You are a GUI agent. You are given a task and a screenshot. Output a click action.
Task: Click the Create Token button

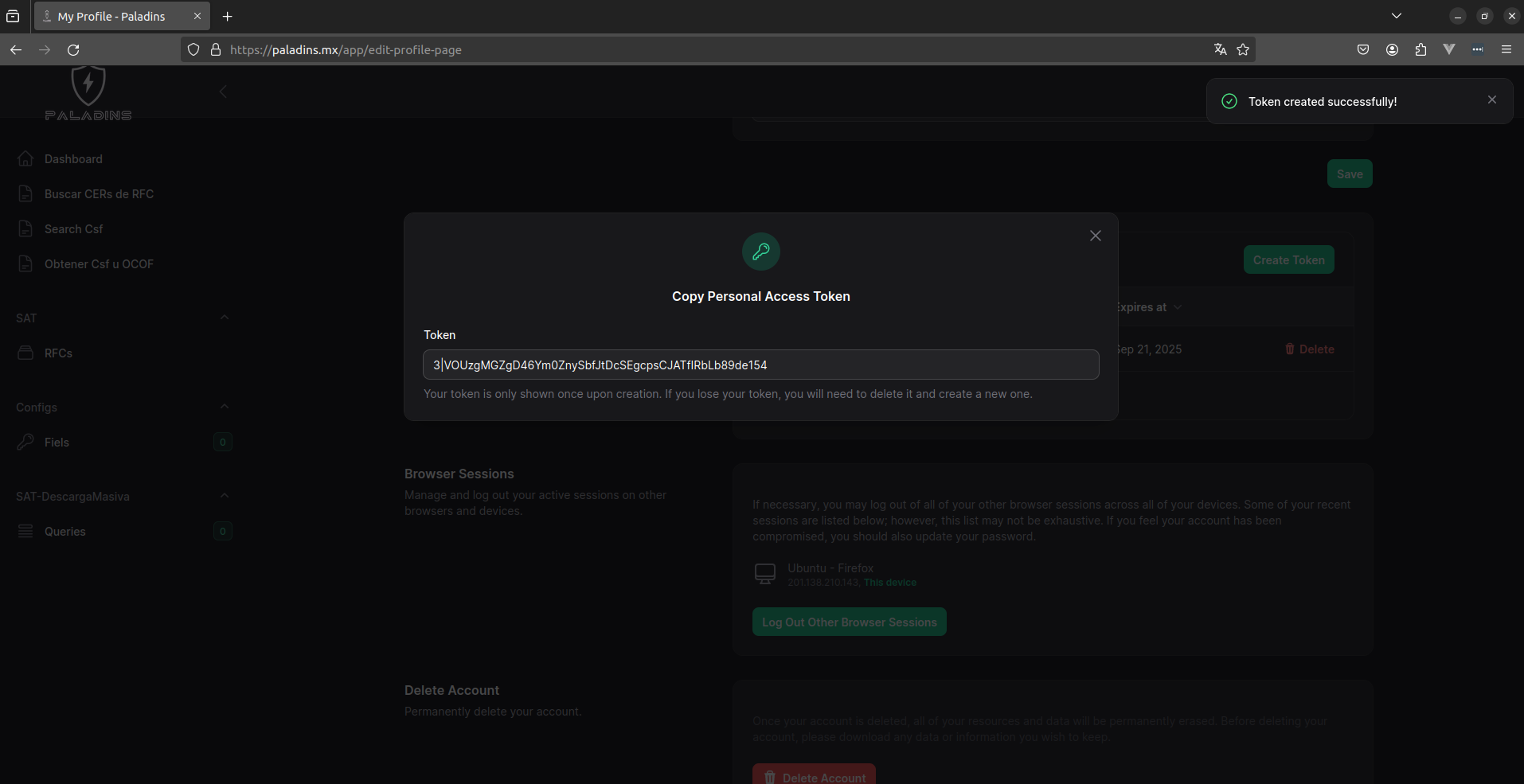(1288, 260)
